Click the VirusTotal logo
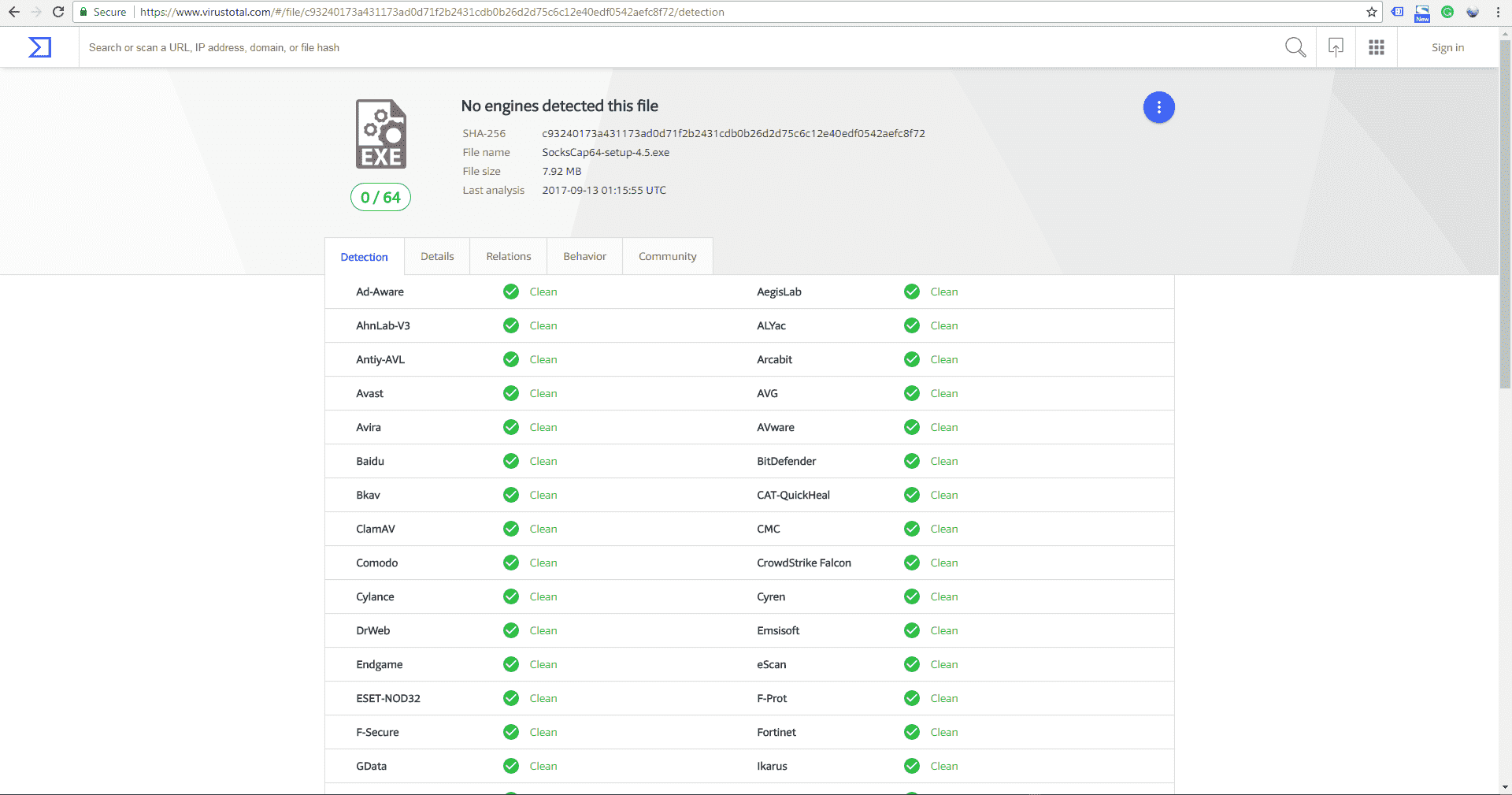Image resolution: width=1512 pixels, height=795 pixels. 39,47
